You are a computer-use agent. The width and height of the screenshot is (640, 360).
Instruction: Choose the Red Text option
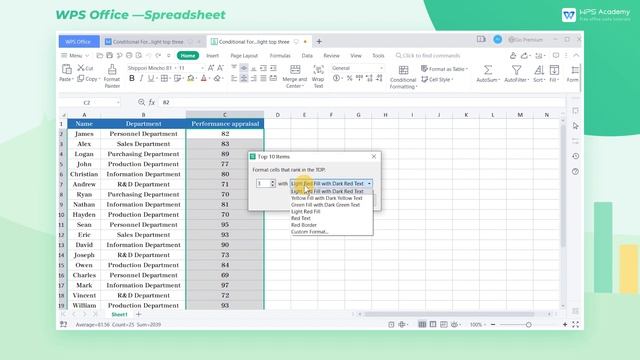click(301, 218)
